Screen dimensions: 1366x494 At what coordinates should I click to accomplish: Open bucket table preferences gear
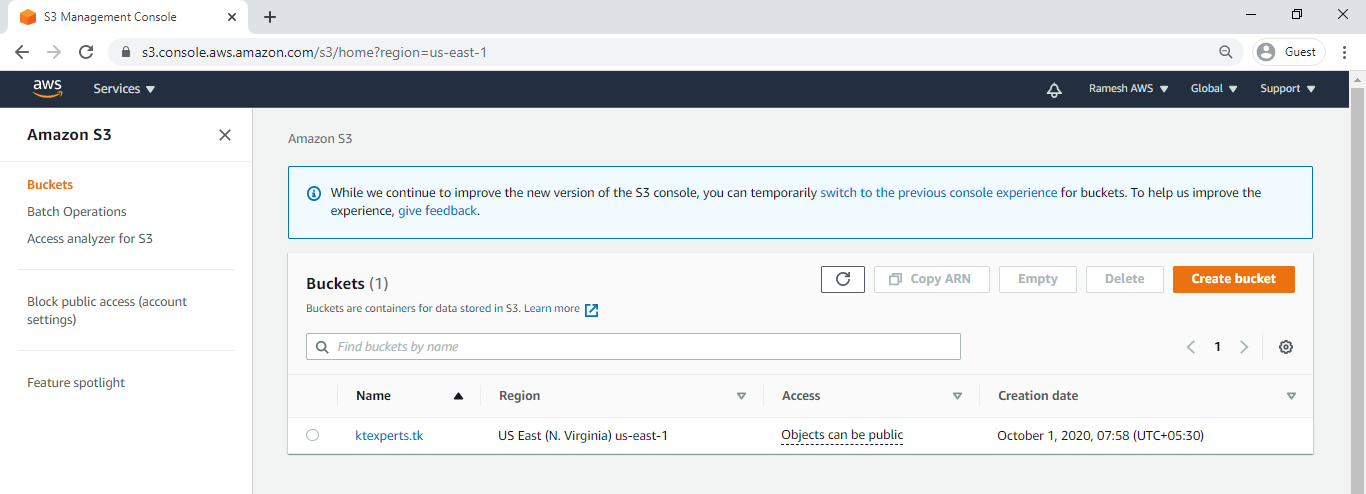(x=1286, y=347)
